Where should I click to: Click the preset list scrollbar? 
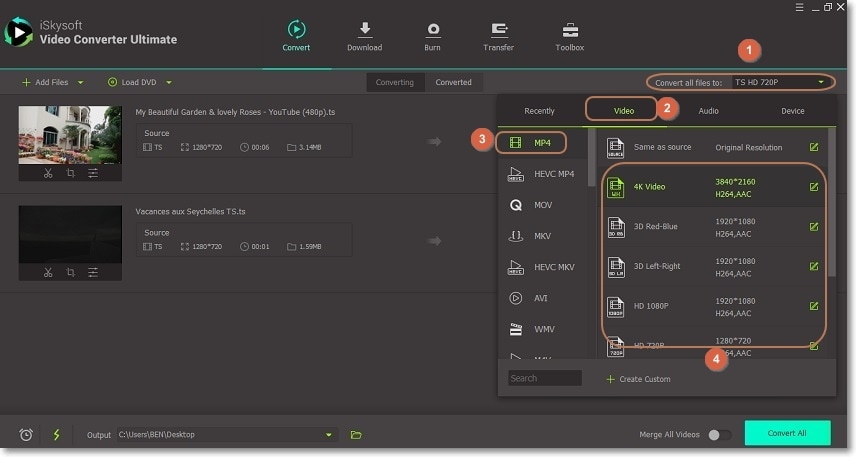pos(831,203)
